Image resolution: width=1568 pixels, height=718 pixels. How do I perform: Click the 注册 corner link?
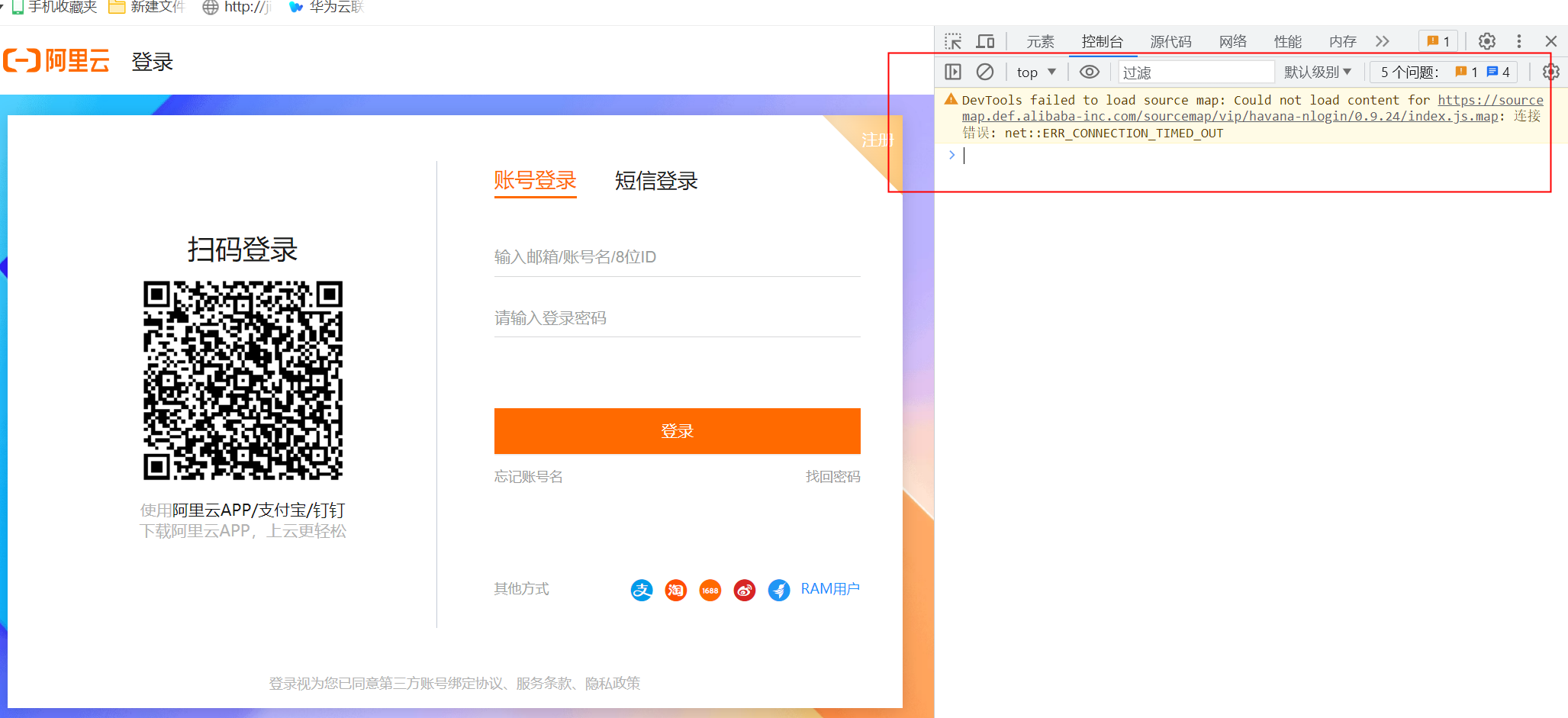pos(877,140)
